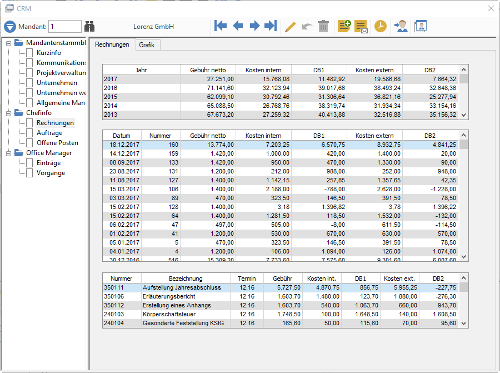500x373 pixels.
Task: Click the binoculars search icon
Action: 89,26
